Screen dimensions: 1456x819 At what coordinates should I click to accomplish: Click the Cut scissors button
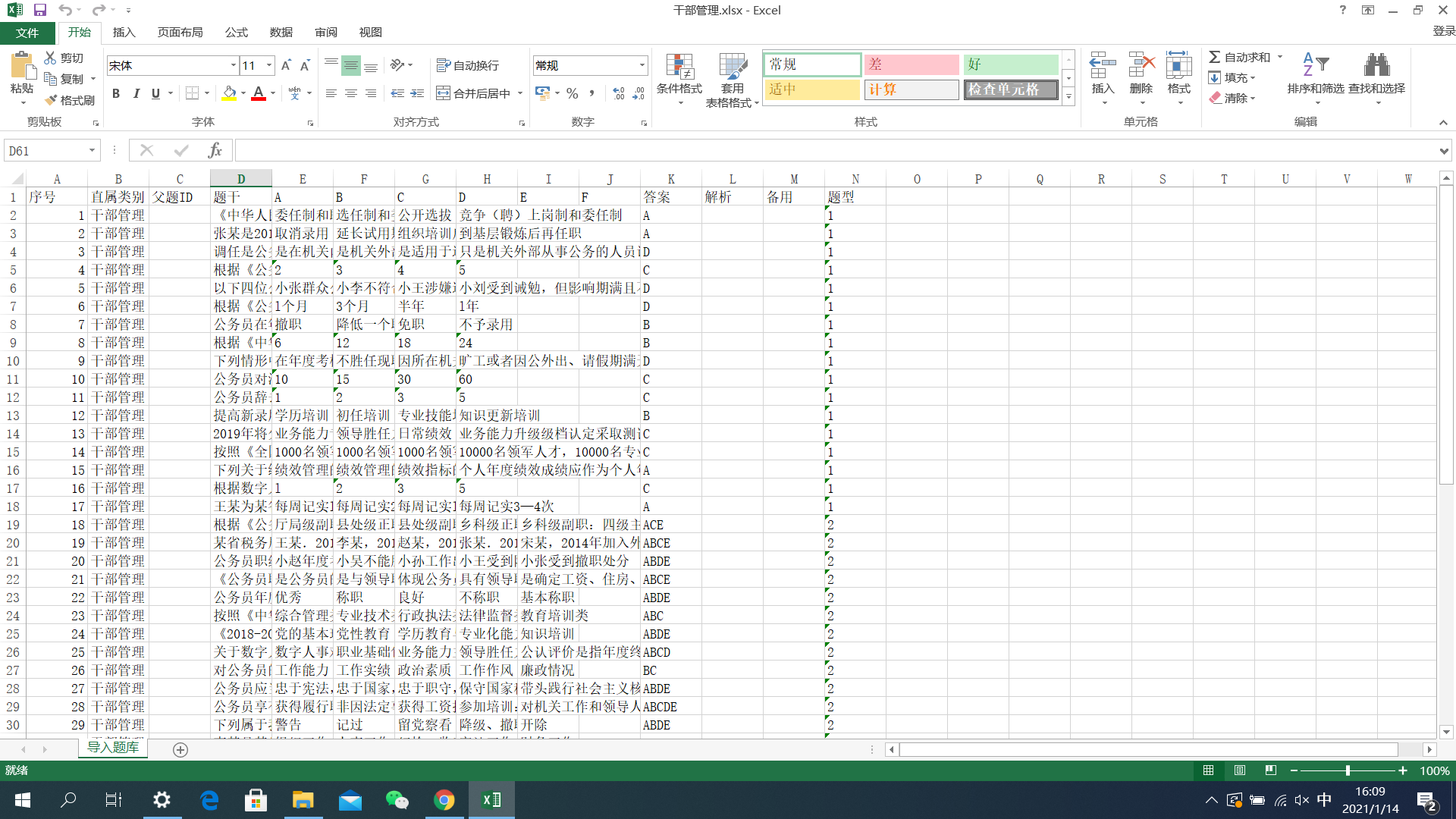tap(64, 58)
